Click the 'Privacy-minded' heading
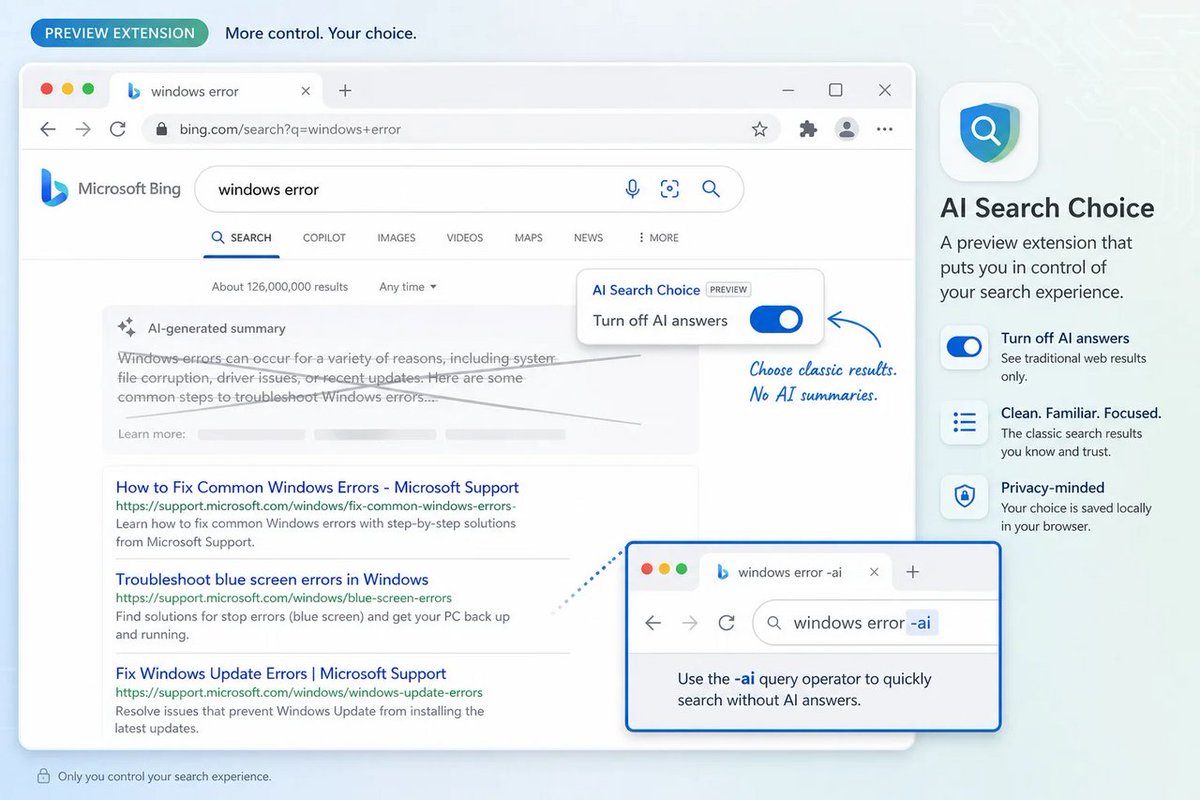Image resolution: width=1200 pixels, height=800 pixels. click(x=1053, y=488)
